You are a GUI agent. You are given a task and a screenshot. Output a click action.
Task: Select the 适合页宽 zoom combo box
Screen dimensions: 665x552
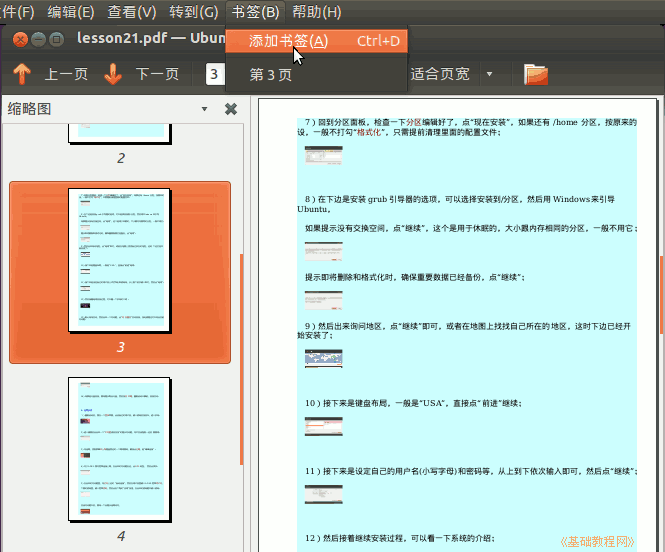(x=440, y=74)
